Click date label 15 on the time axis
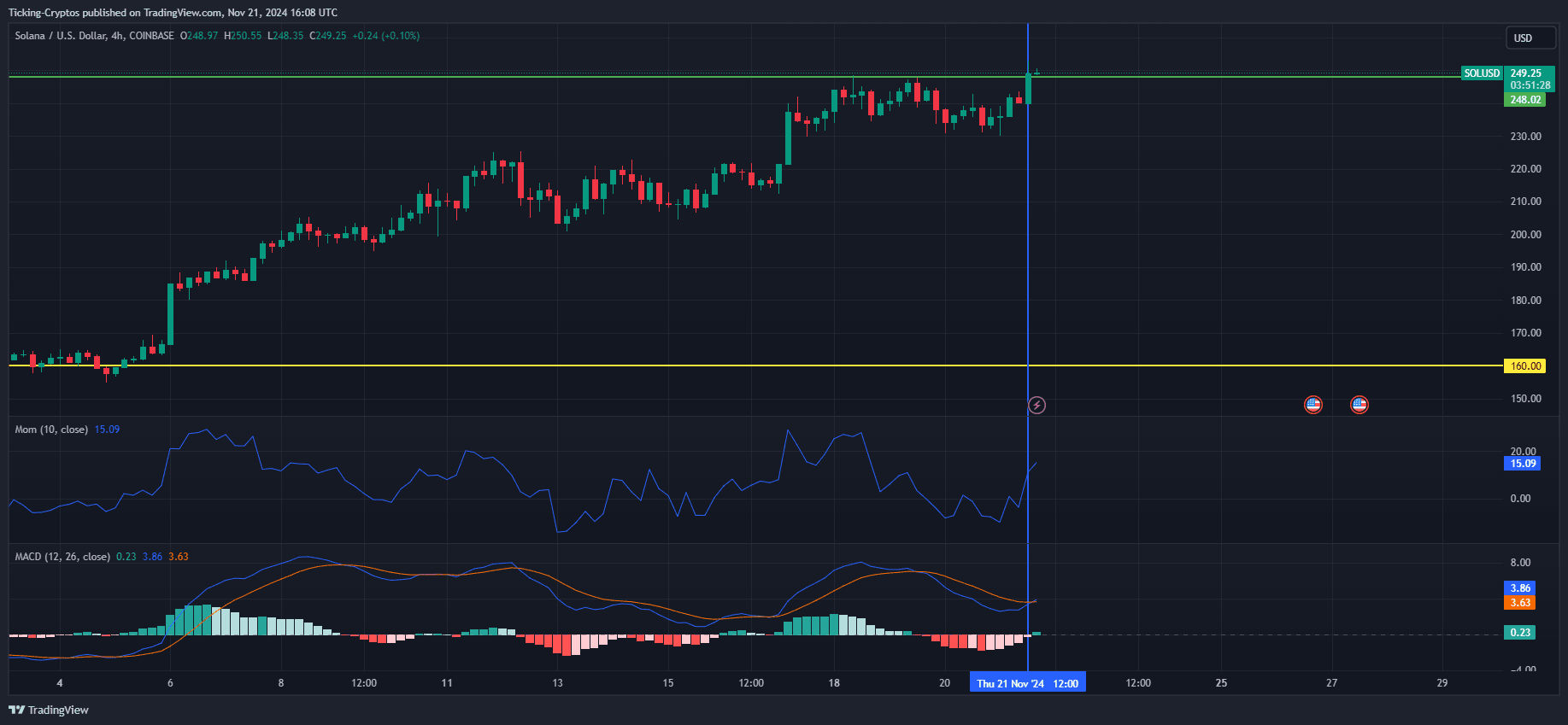Screen dimensions: 1568x725 (x=668, y=683)
